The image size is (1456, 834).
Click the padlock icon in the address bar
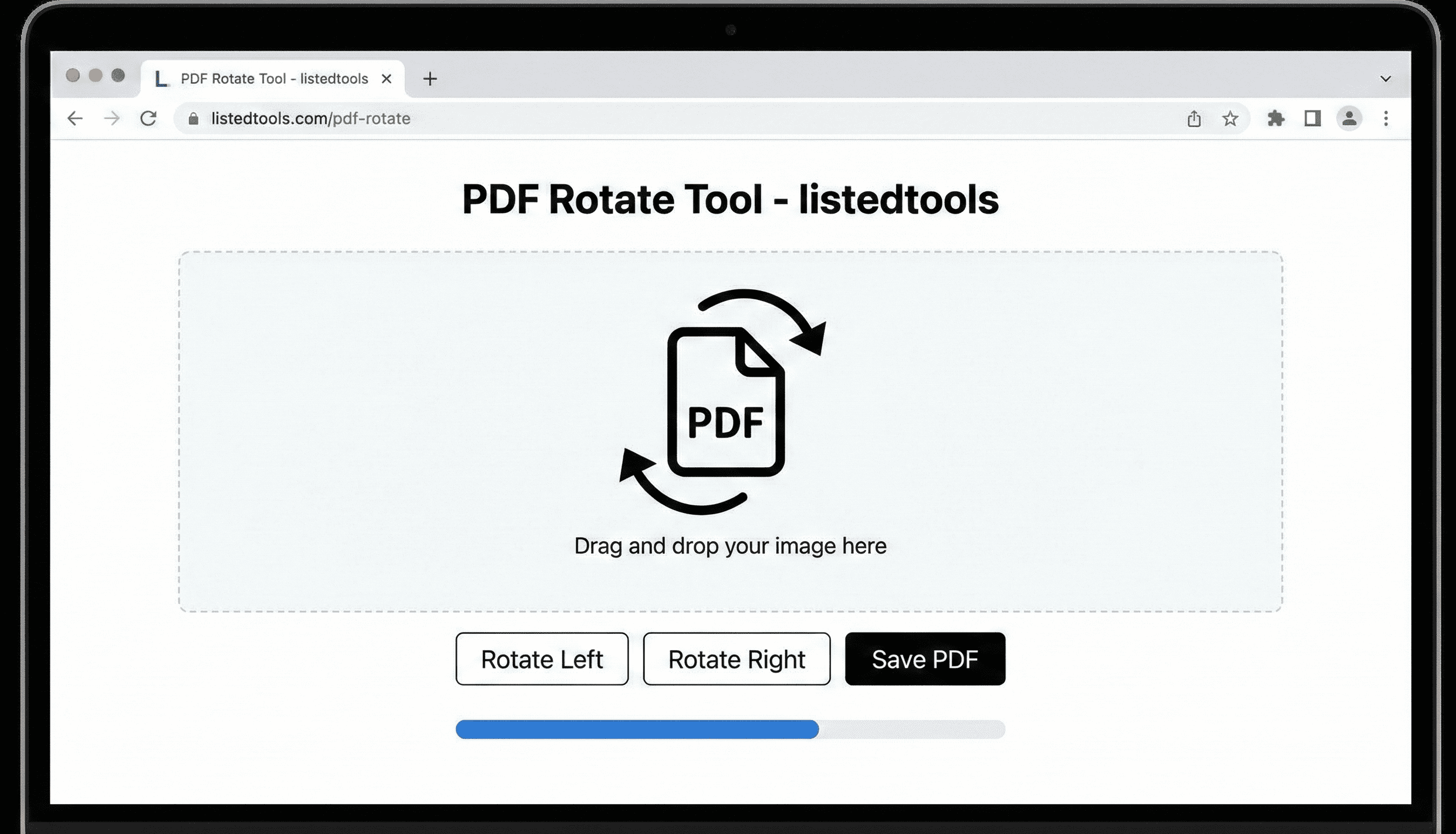[192, 118]
